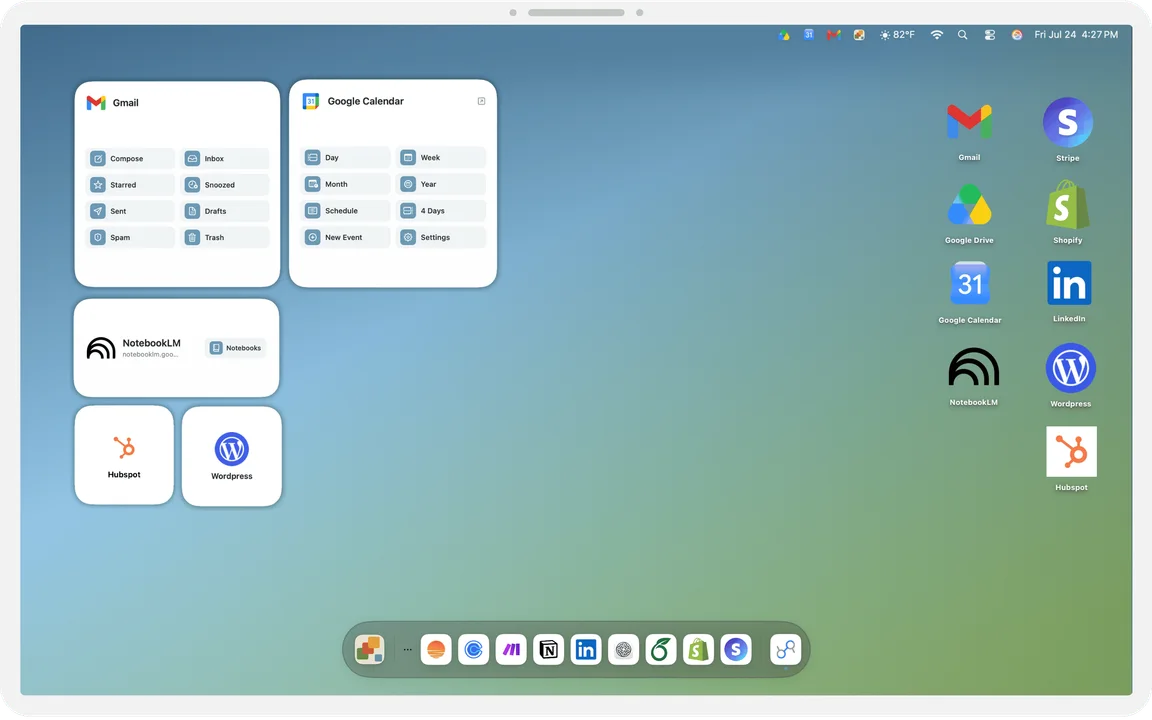Click the Google Calendar widget title
Image resolution: width=1152 pixels, height=720 pixels.
pos(365,101)
